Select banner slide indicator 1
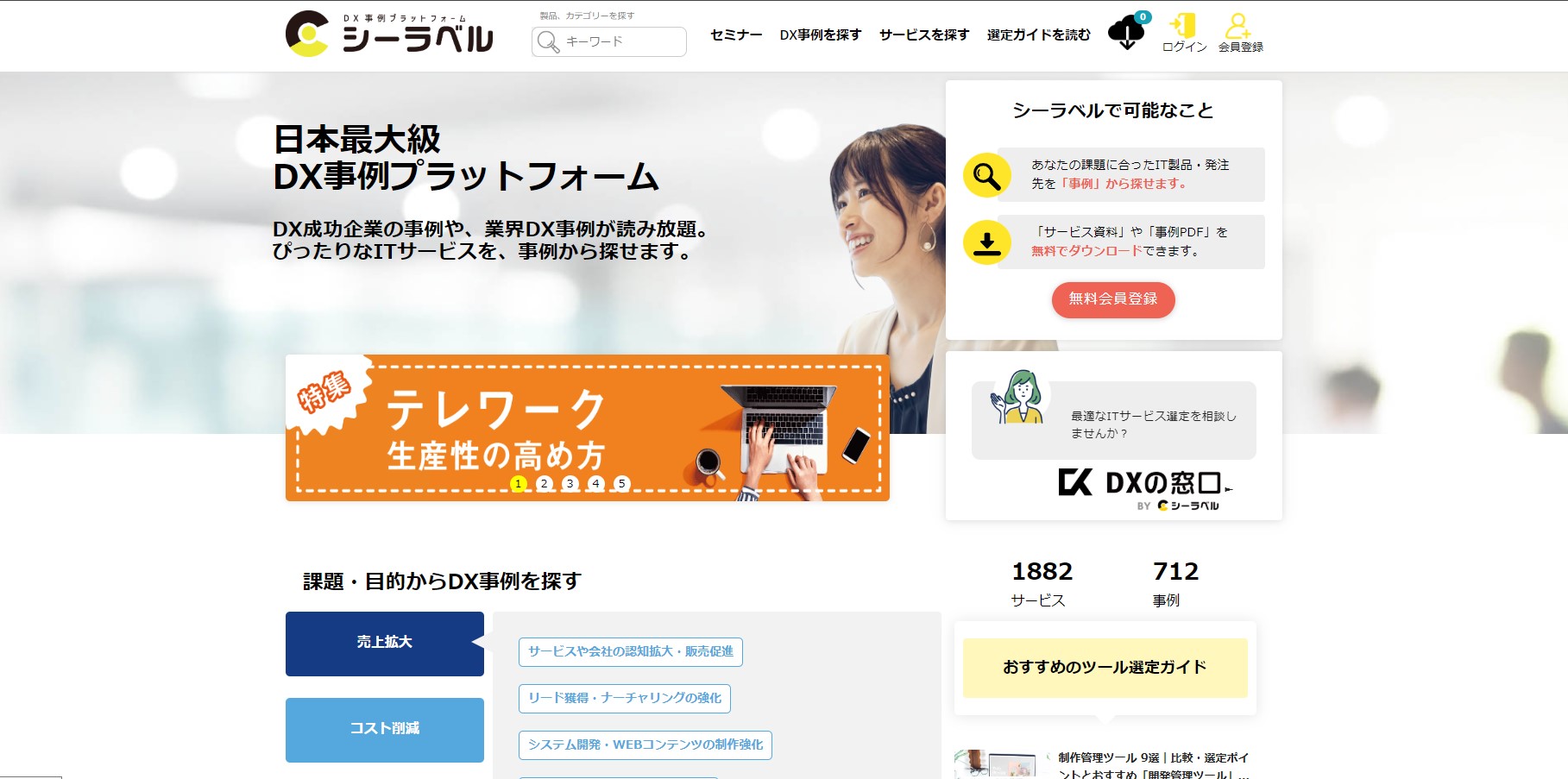The width and height of the screenshot is (1568, 779). click(x=518, y=484)
